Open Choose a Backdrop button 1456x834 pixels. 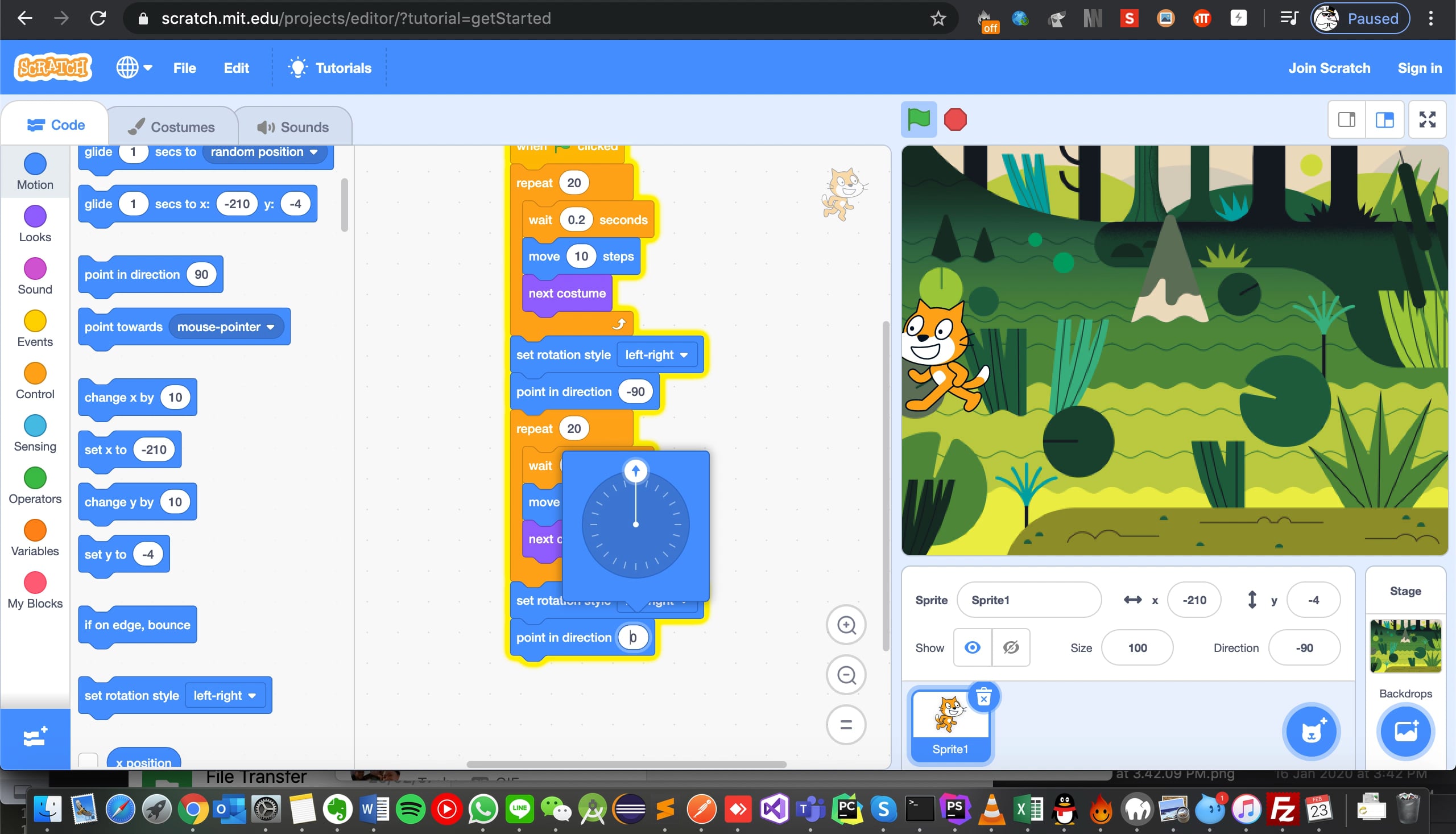1405,731
